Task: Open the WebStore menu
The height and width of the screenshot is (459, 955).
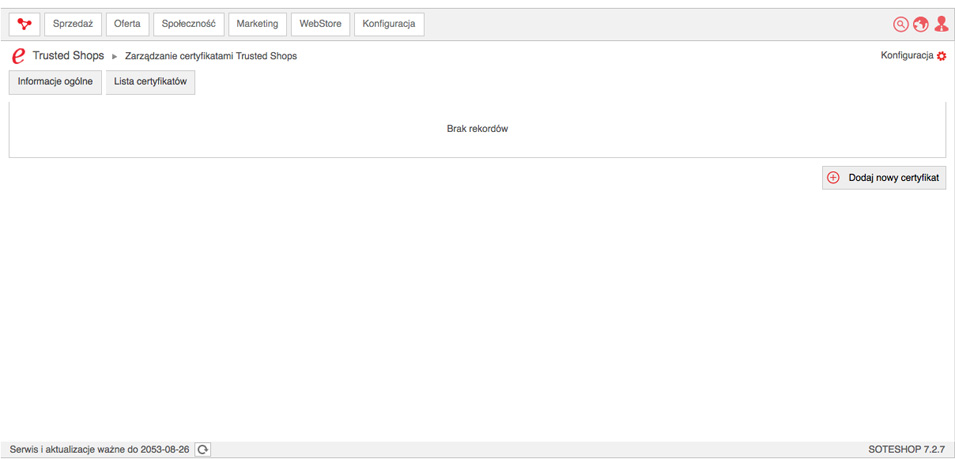Action: (x=320, y=24)
